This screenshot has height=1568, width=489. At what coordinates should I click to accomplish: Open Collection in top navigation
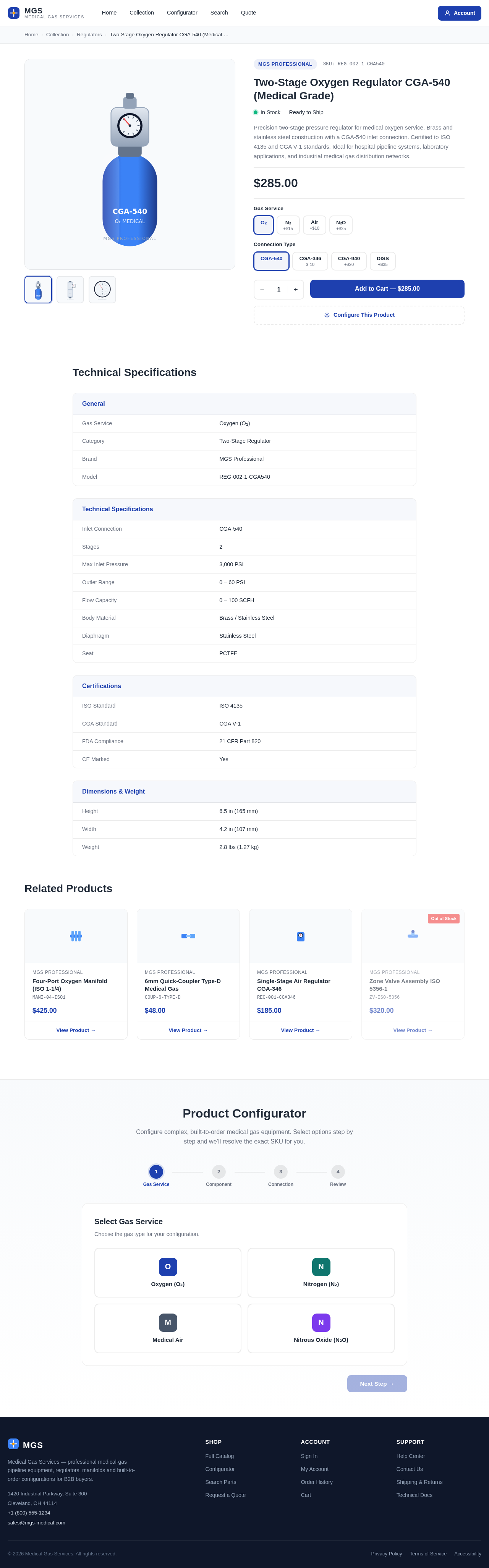(x=142, y=13)
